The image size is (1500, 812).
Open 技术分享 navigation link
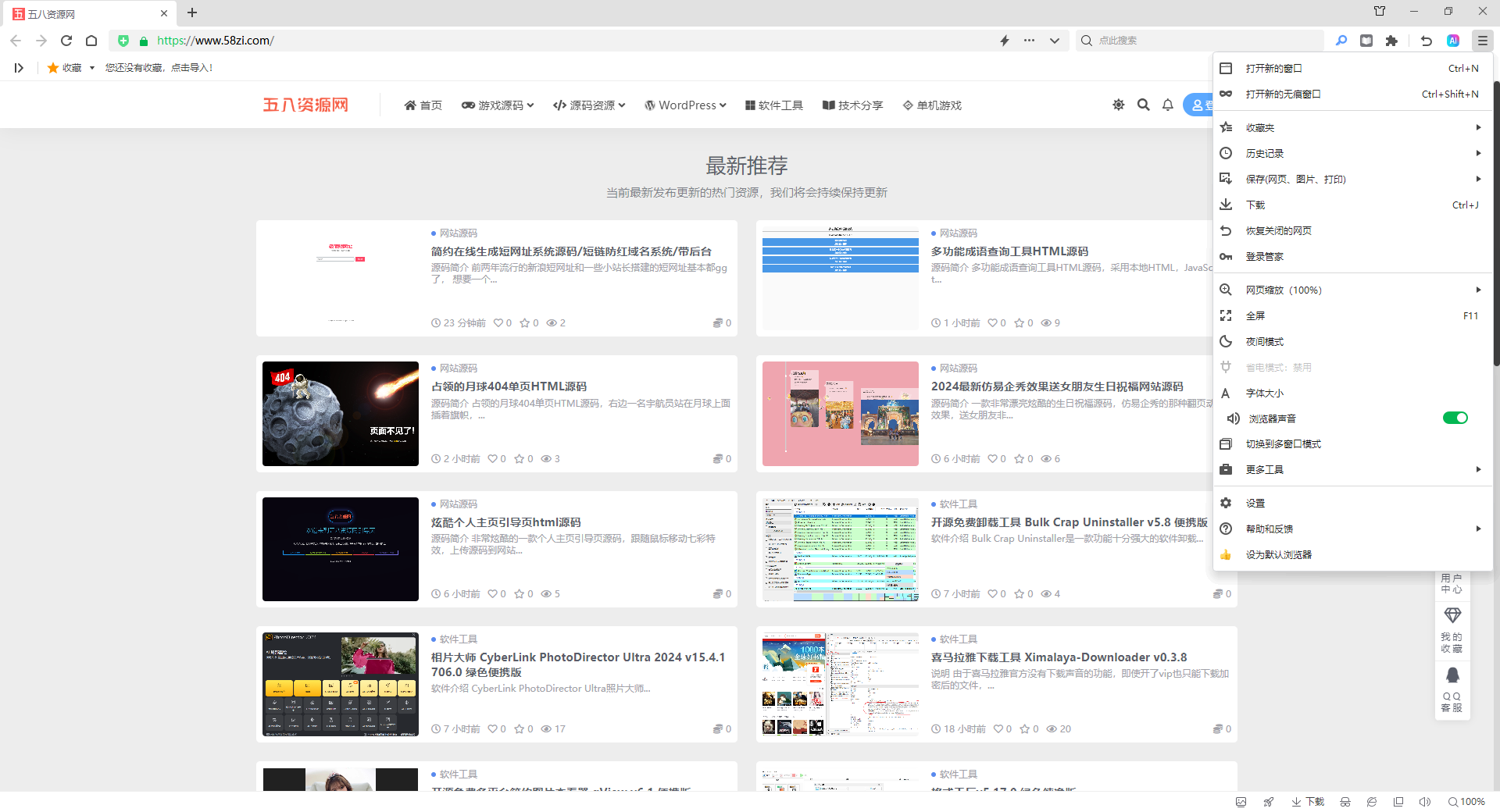[x=852, y=105]
